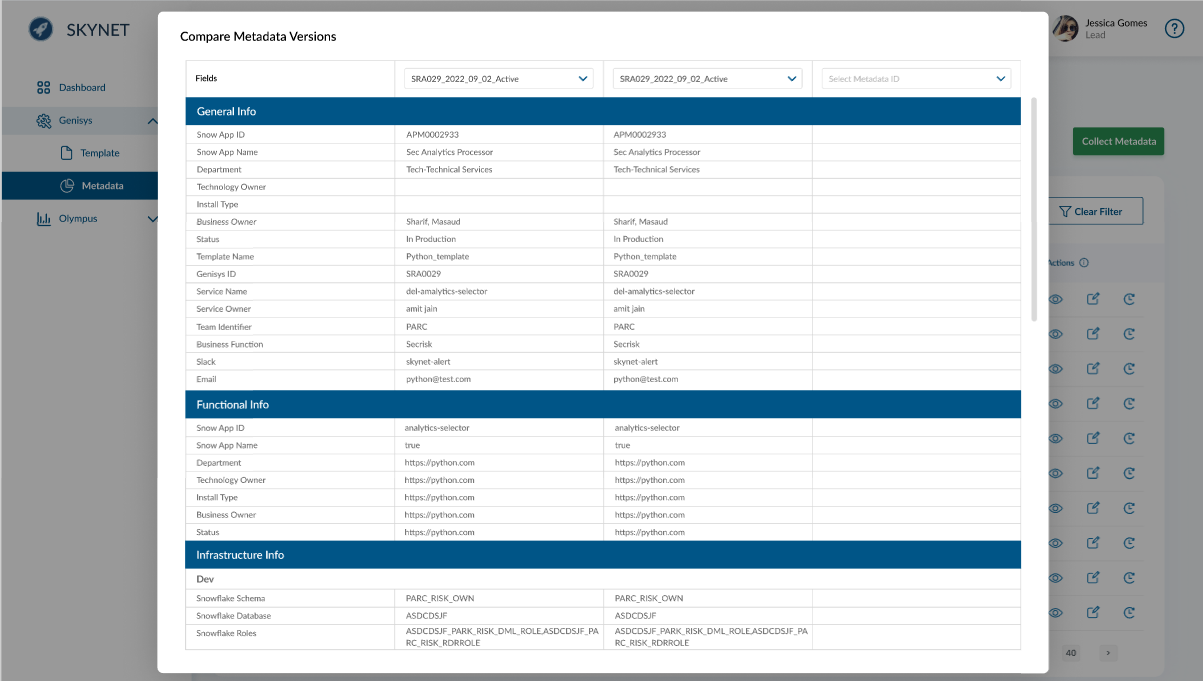Click the history icon in the topmost background table row
Viewport: 1203px width, 681px height.
(1129, 299)
